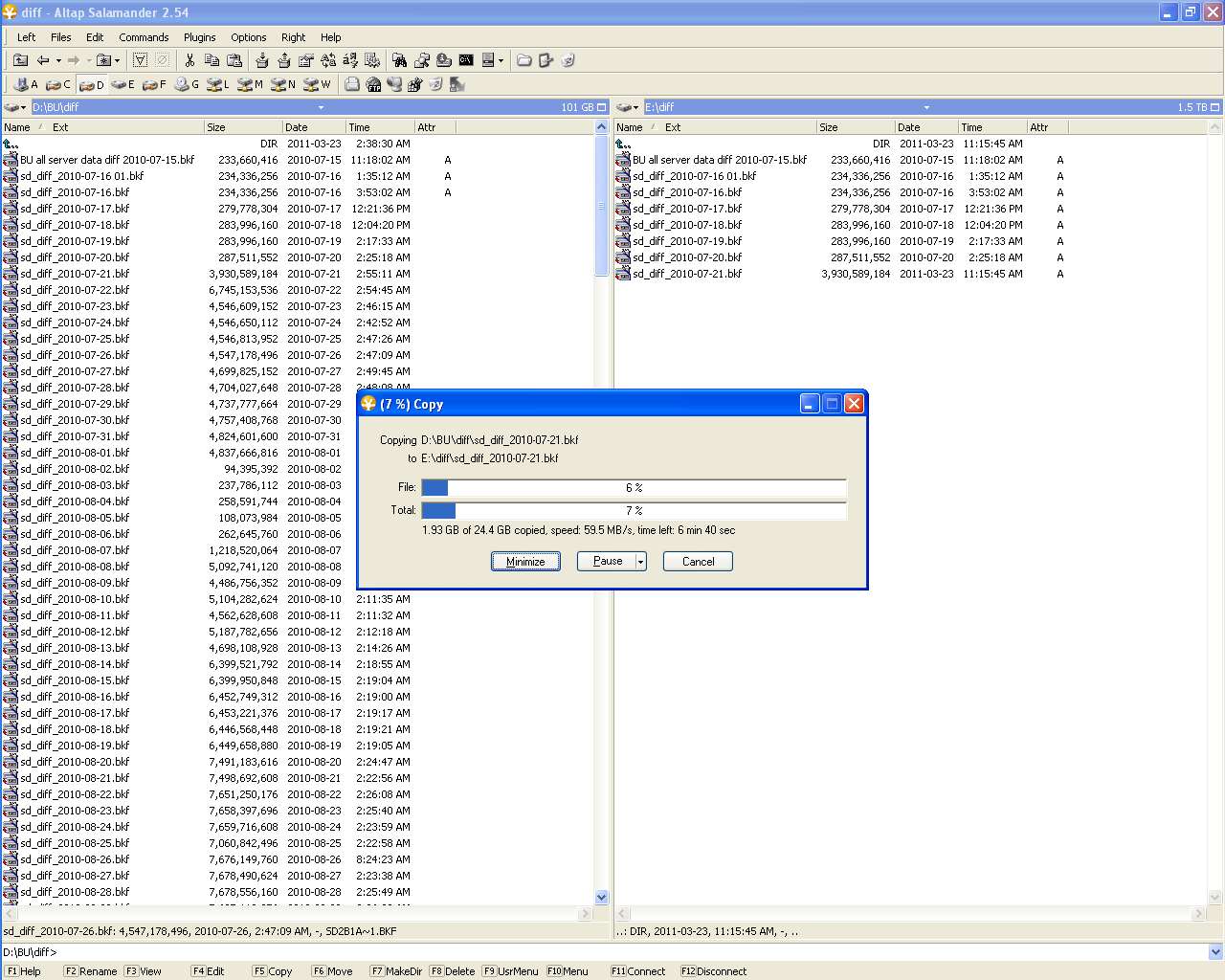The image size is (1225, 980).
Task: Open Find Files binoculars icon
Action: [399, 60]
